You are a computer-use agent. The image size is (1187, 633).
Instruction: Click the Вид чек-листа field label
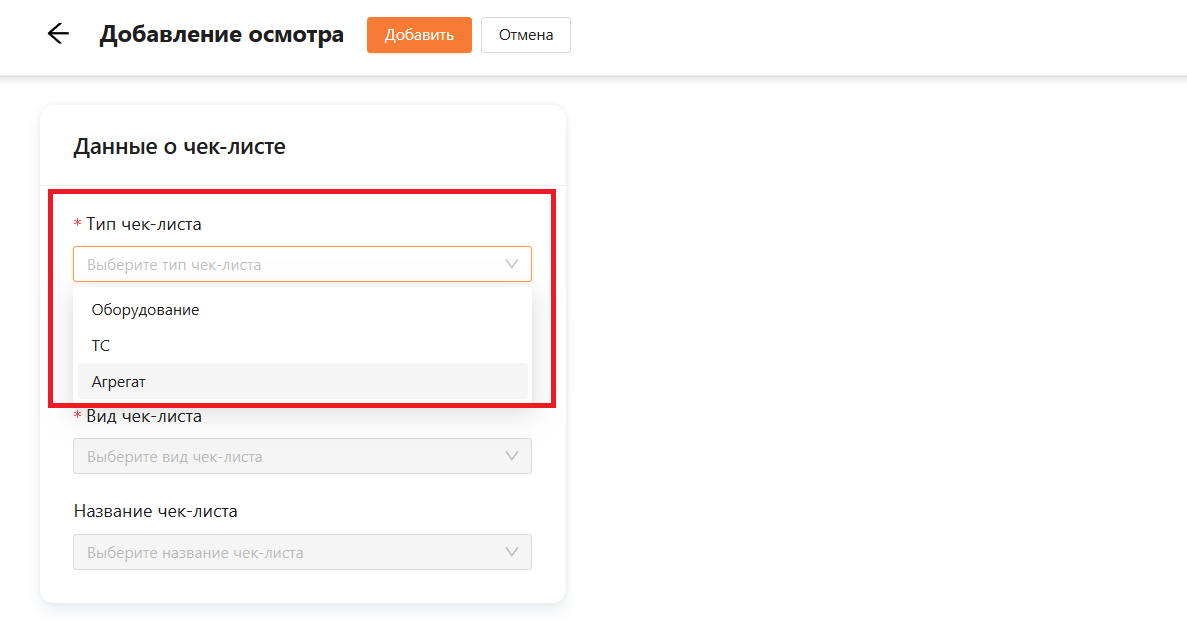[144, 416]
